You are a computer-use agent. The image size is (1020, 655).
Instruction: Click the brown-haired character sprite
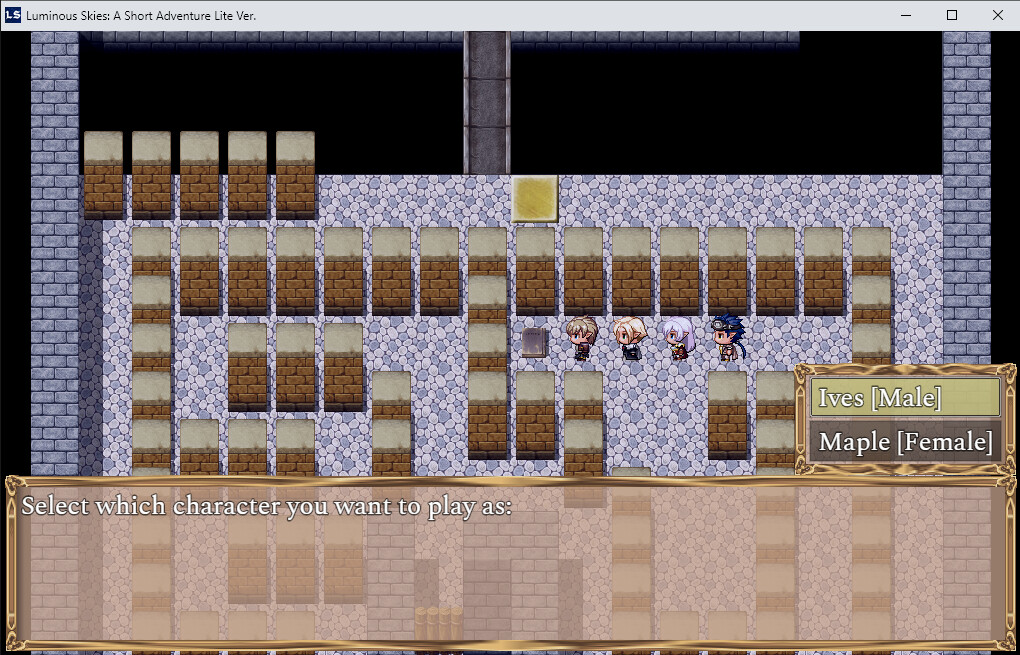[581, 338]
